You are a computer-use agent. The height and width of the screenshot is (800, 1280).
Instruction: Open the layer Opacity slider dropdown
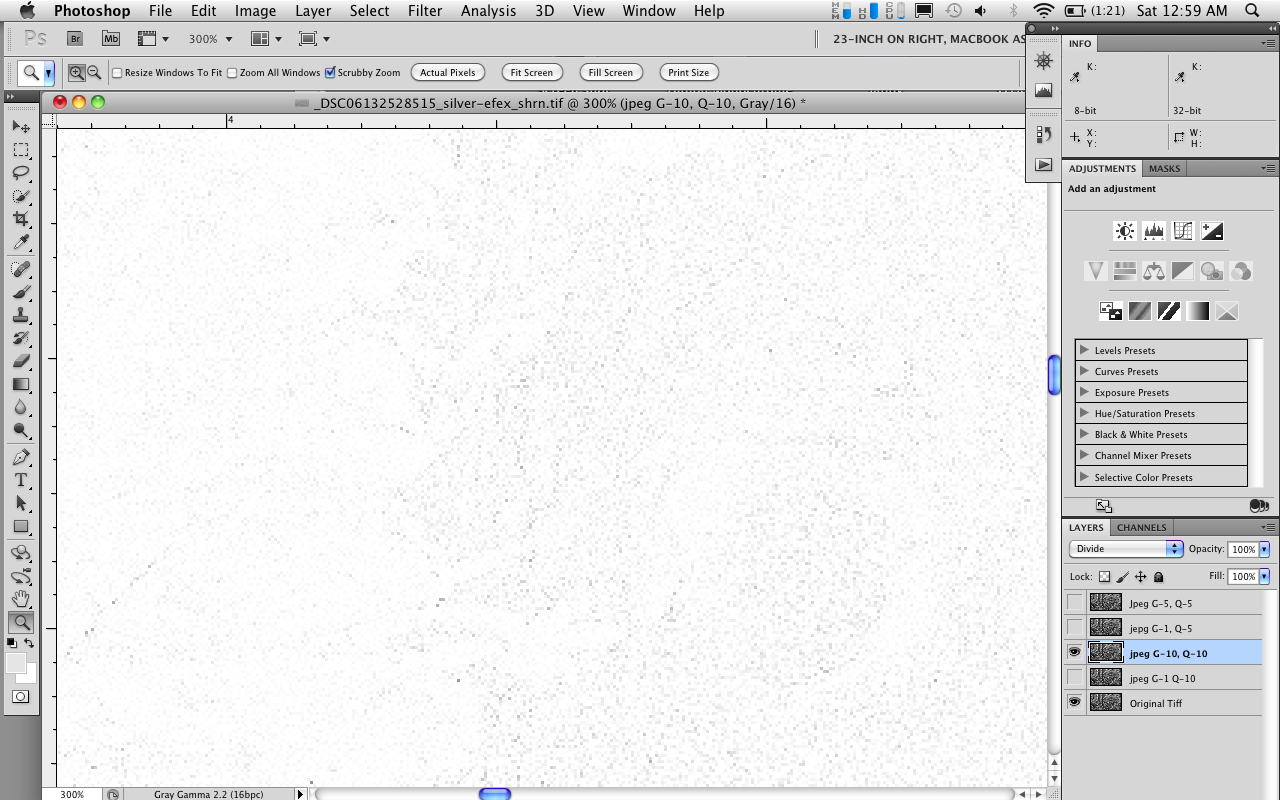[1264, 549]
